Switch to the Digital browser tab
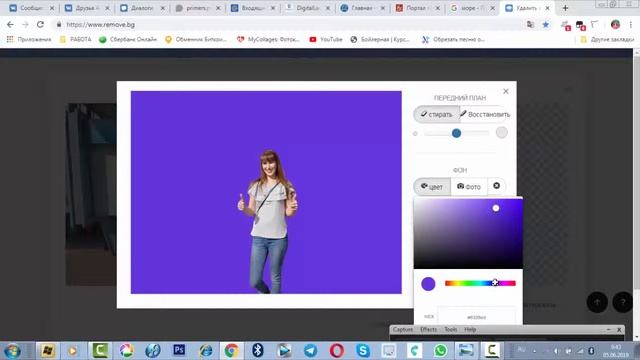Viewport: 640px width, 360px height. click(x=308, y=8)
